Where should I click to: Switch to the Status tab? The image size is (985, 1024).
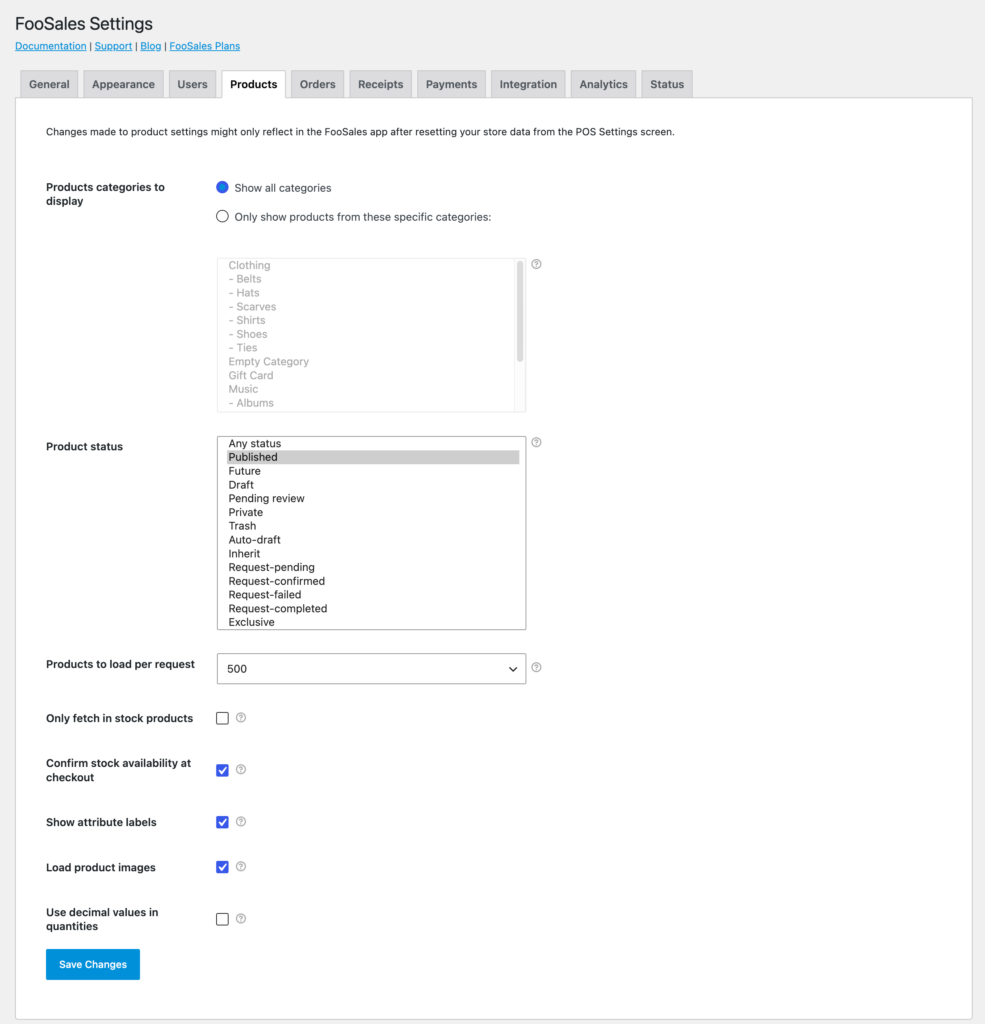pyautogui.click(x=667, y=84)
